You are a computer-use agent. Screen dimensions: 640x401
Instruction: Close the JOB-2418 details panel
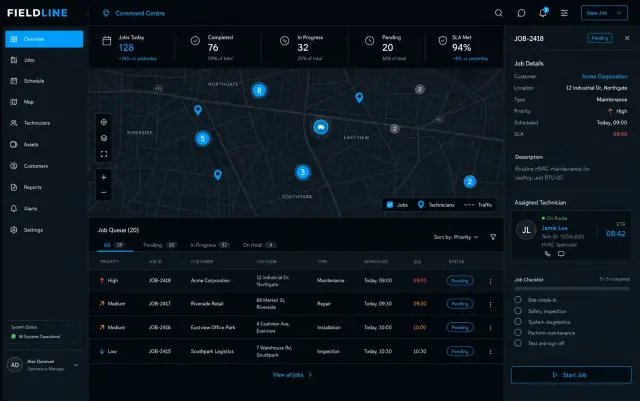point(627,38)
